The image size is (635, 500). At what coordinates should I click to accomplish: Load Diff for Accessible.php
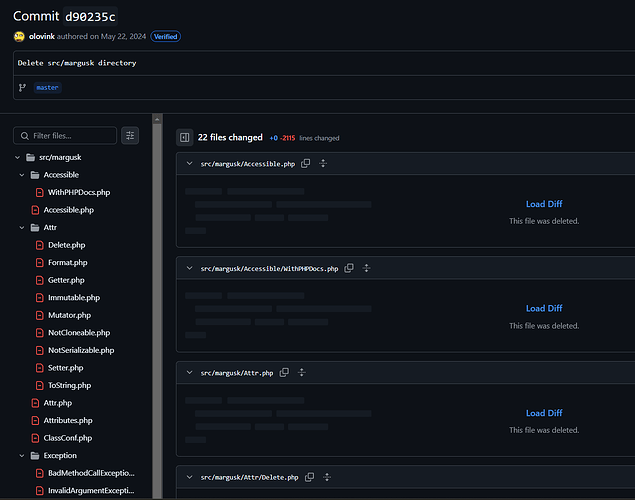coord(544,204)
